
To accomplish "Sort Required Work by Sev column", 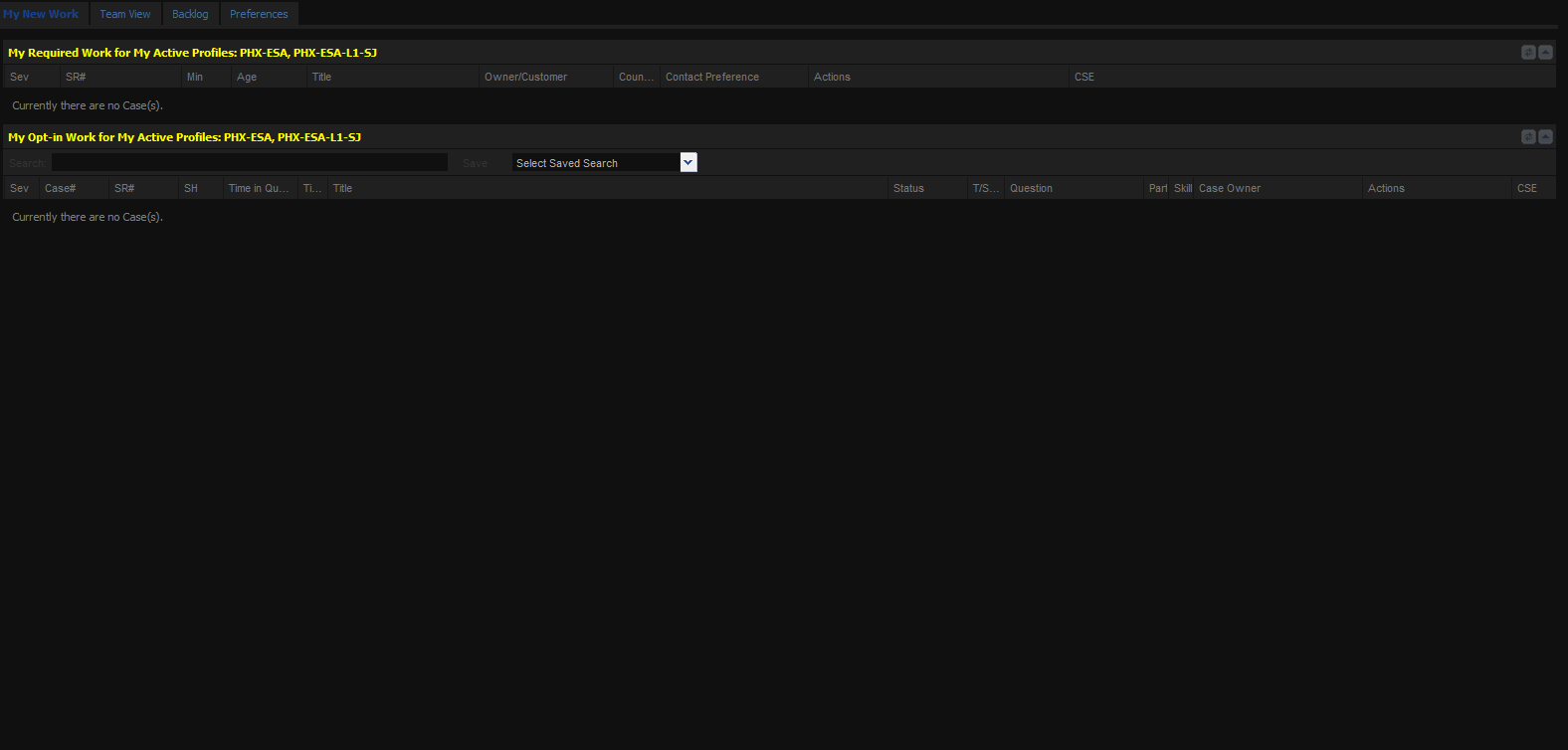I will pyautogui.click(x=32, y=77).
